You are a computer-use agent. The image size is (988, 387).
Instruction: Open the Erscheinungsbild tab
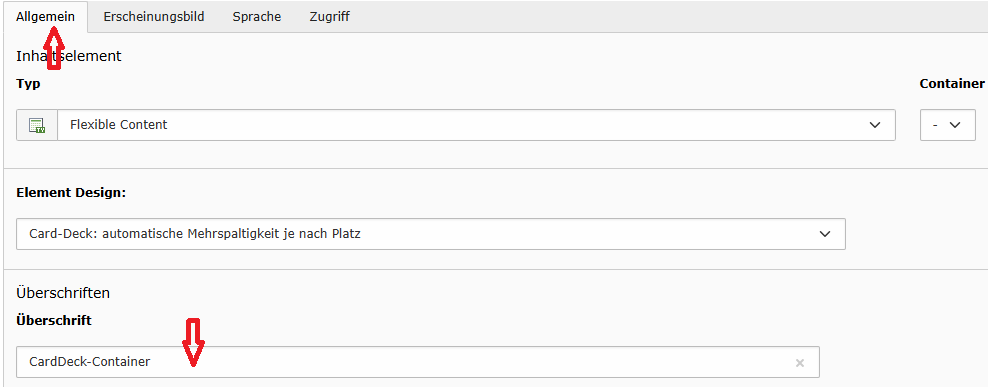(154, 17)
